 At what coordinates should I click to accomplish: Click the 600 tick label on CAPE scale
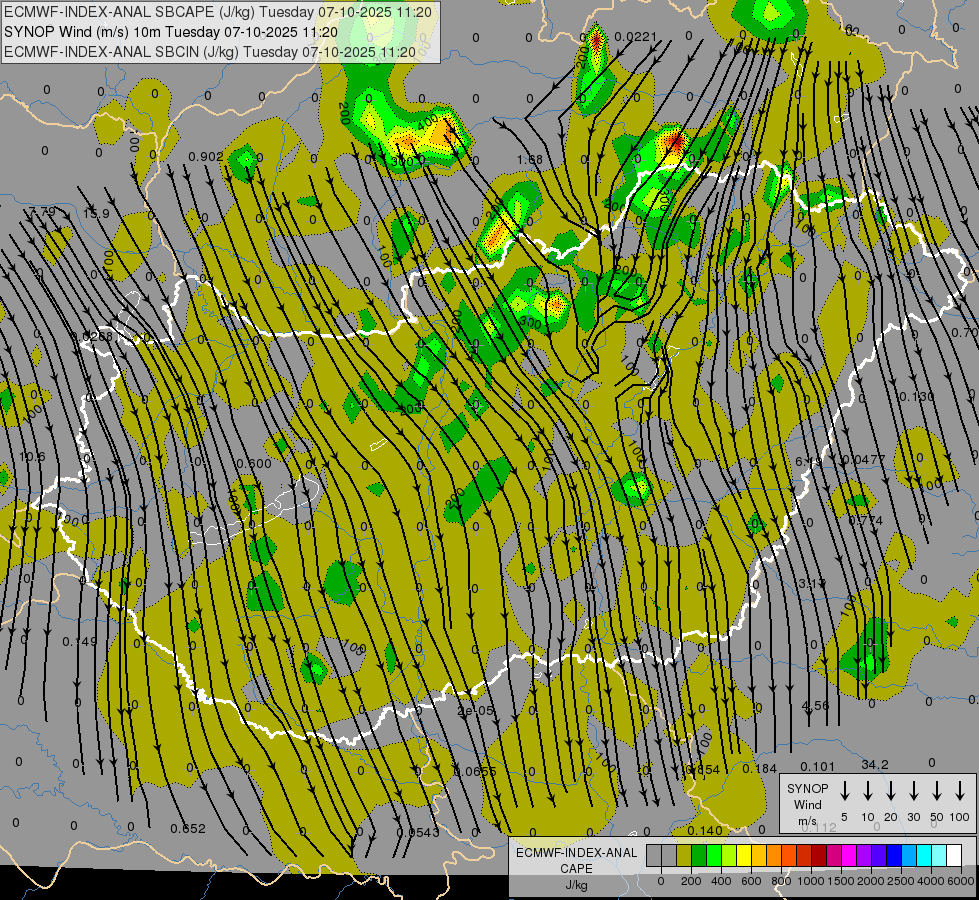(x=751, y=881)
